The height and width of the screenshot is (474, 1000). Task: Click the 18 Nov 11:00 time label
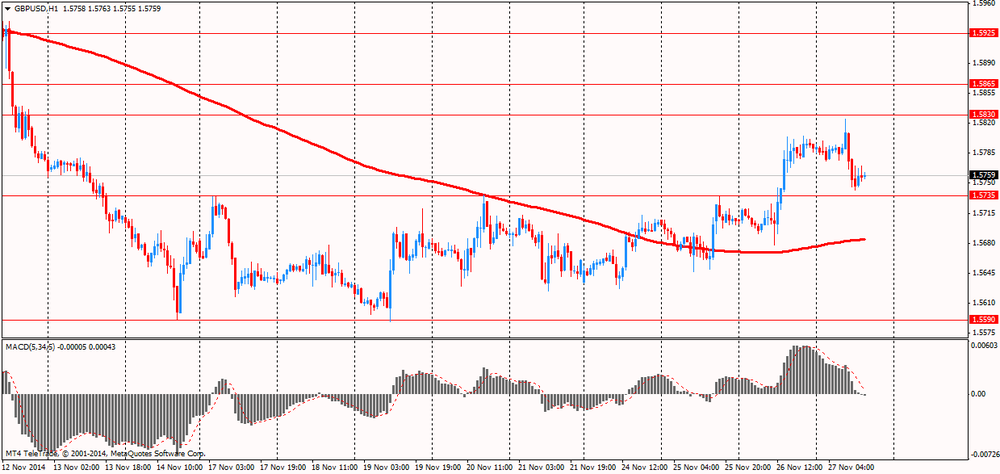(335, 467)
